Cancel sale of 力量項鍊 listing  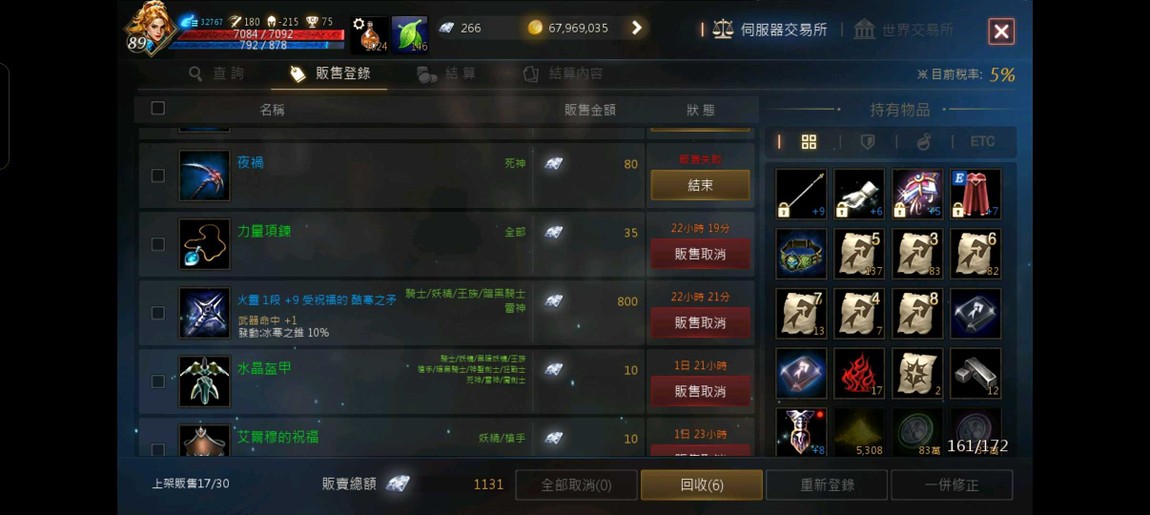pyautogui.click(x=700, y=254)
